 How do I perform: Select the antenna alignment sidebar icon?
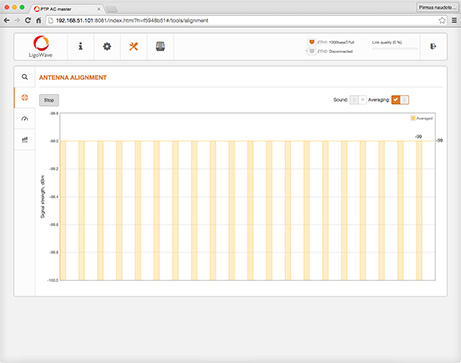(25, 98)
